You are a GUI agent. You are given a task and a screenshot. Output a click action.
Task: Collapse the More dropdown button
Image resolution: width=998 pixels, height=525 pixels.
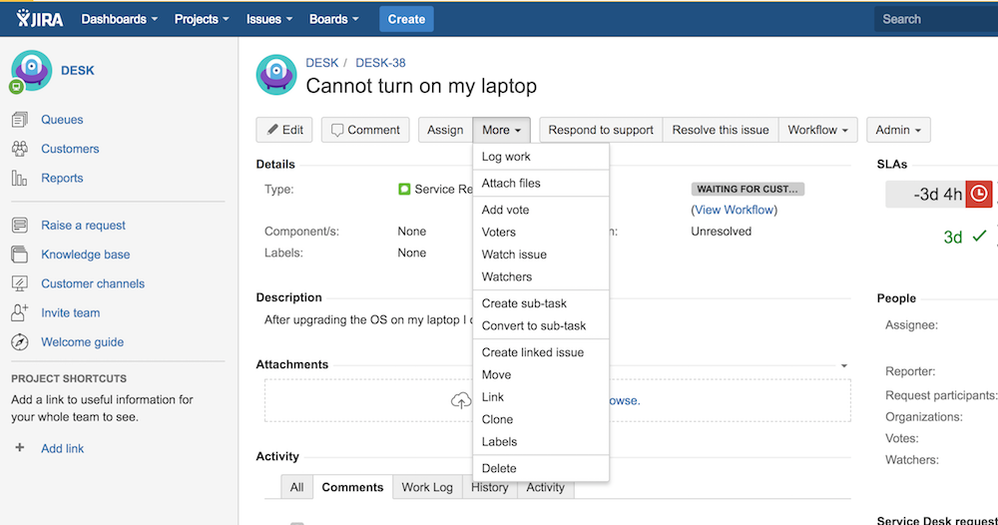[x=502, y=130]
